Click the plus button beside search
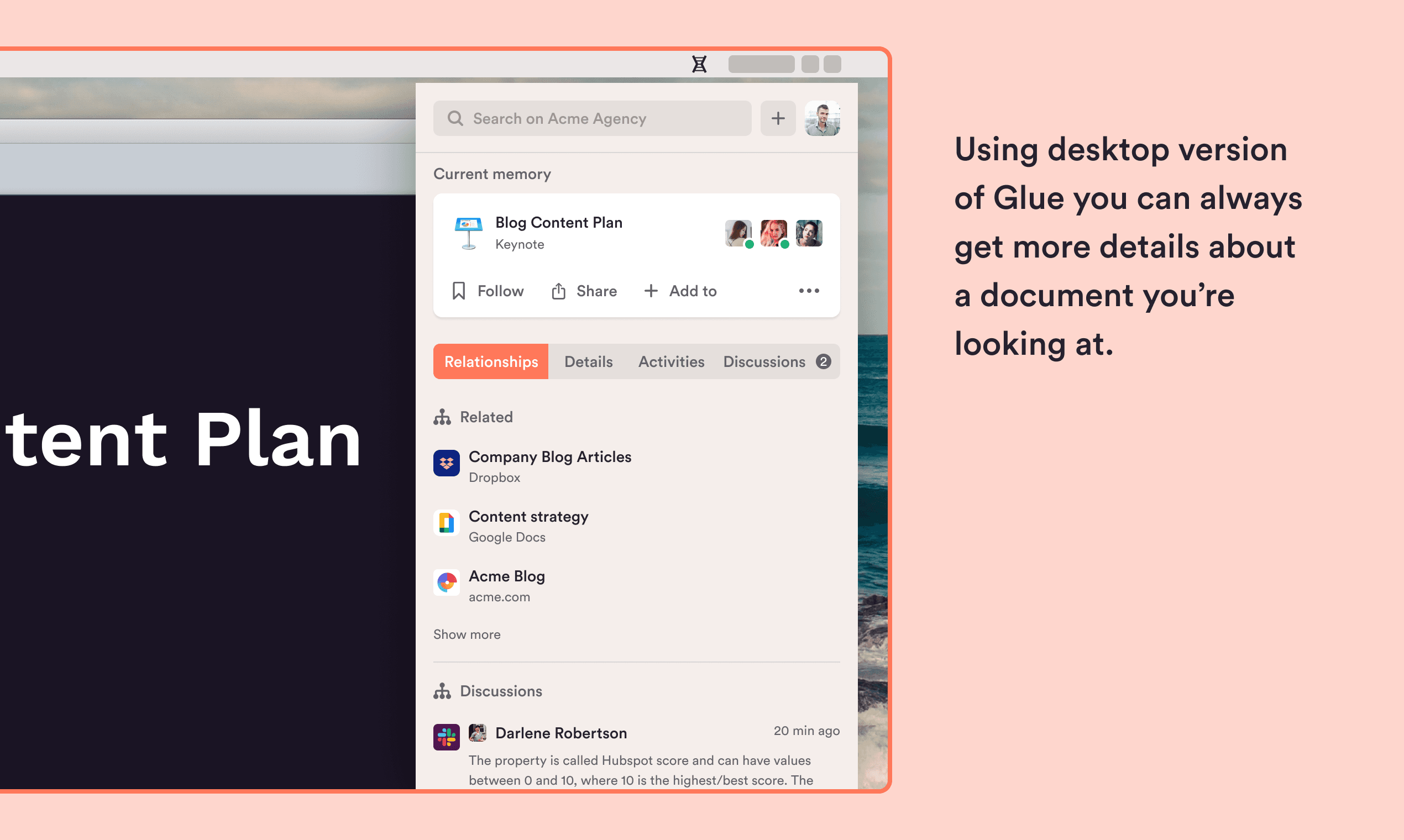 (778, 118)
